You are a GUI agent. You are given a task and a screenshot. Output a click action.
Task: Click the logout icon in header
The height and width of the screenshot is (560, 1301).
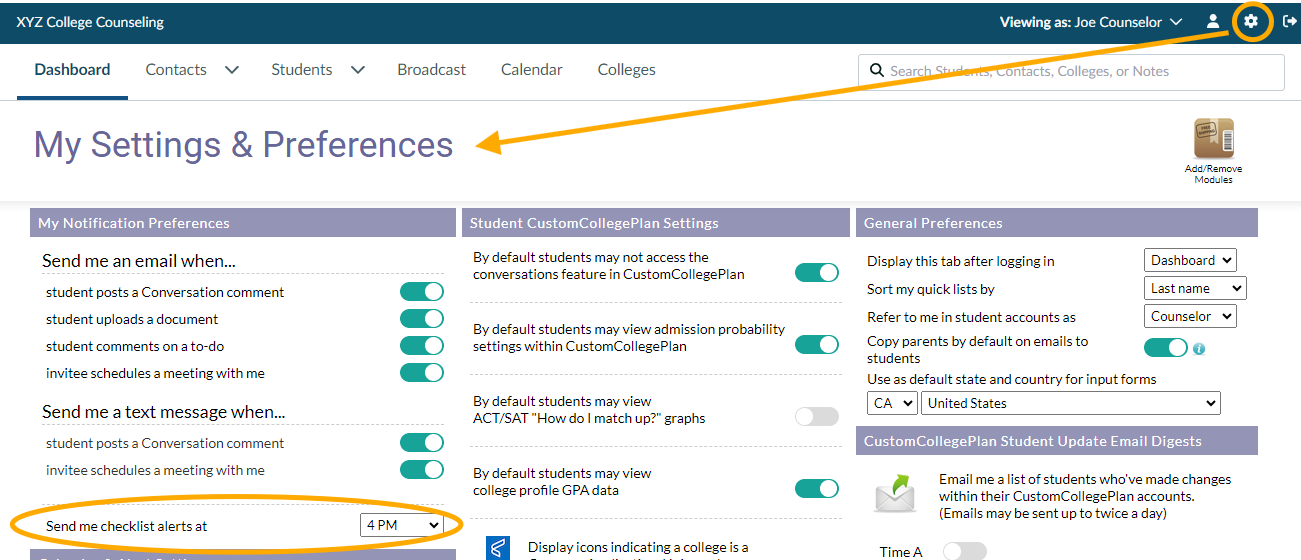pos(1289,21)
